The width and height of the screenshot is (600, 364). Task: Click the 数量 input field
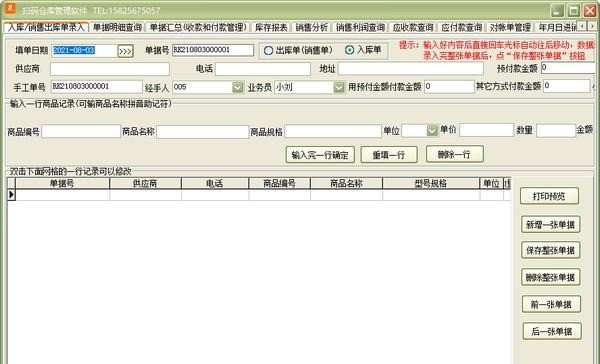tap(556, 131)
